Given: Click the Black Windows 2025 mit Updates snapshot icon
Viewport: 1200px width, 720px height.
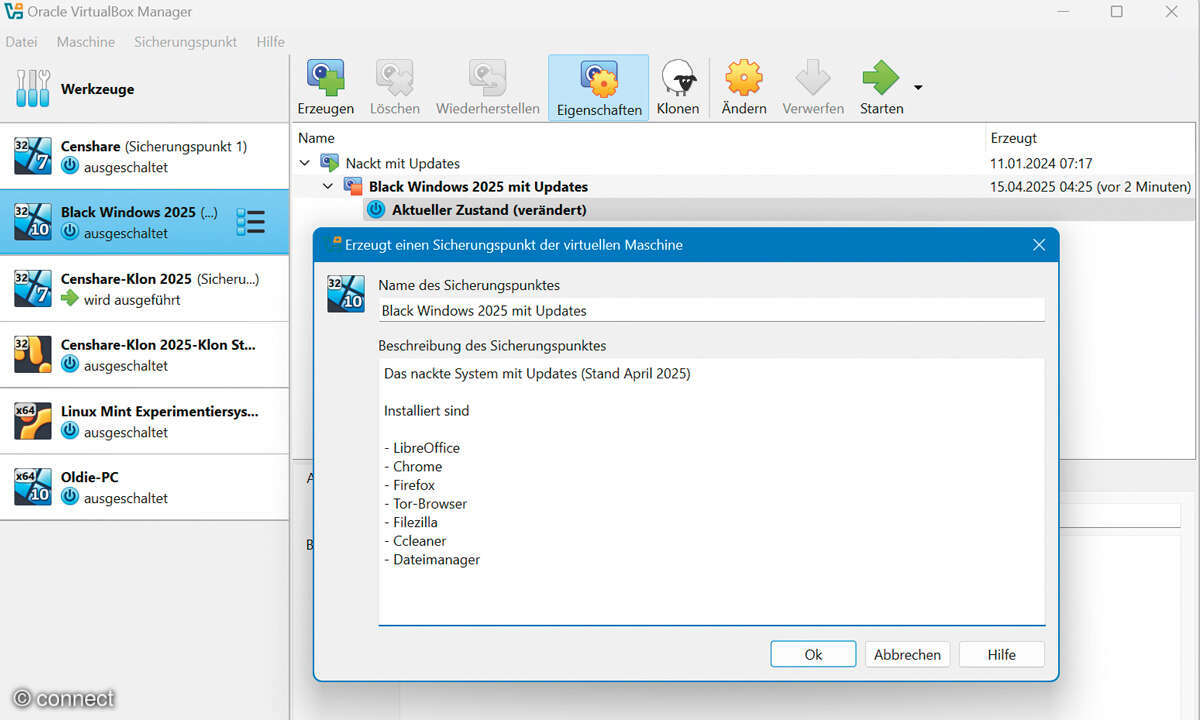Looking at the screenshot, I should (x=352, y=186).
